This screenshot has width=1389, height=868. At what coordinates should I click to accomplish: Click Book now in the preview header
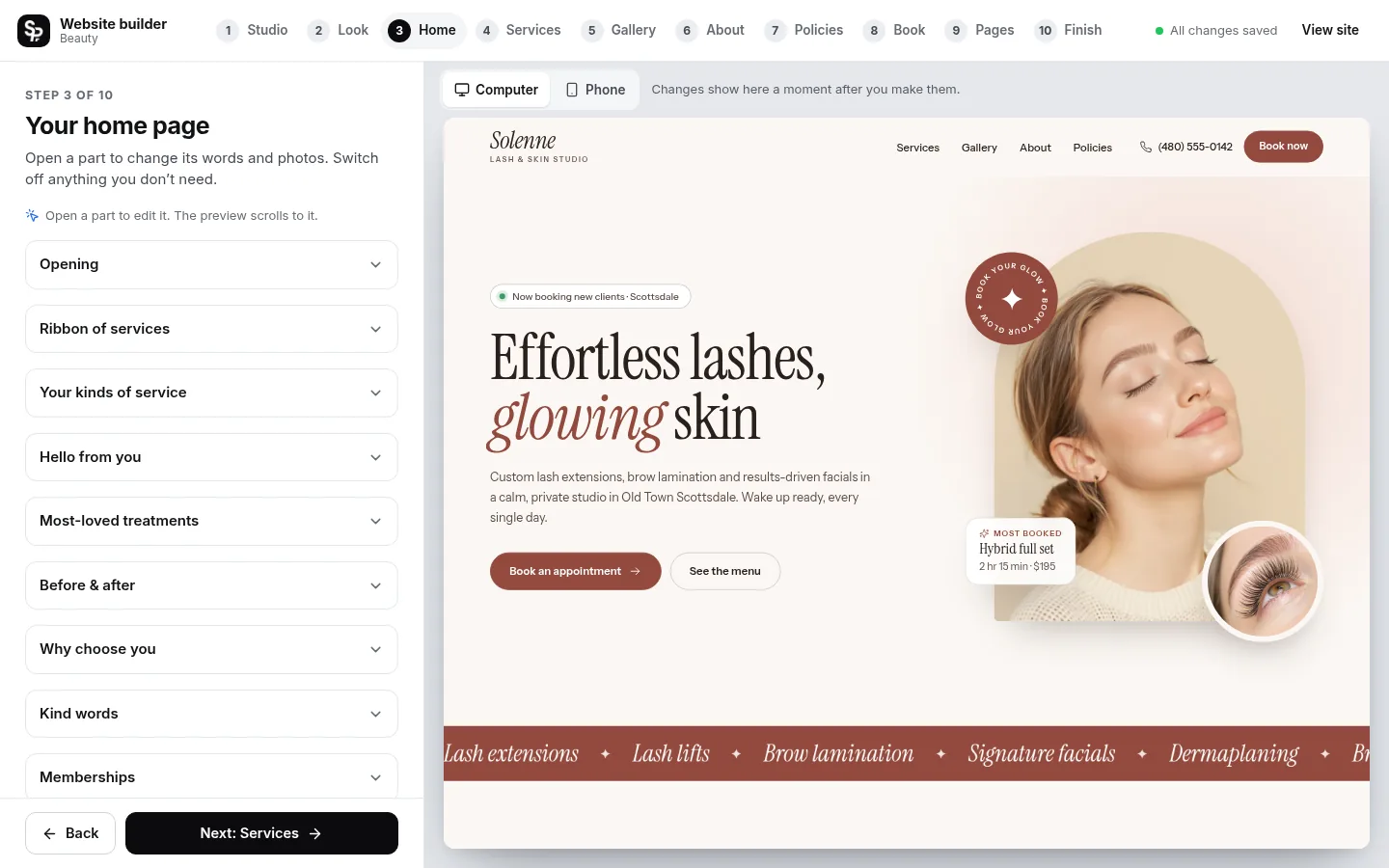coord(1283,147)
